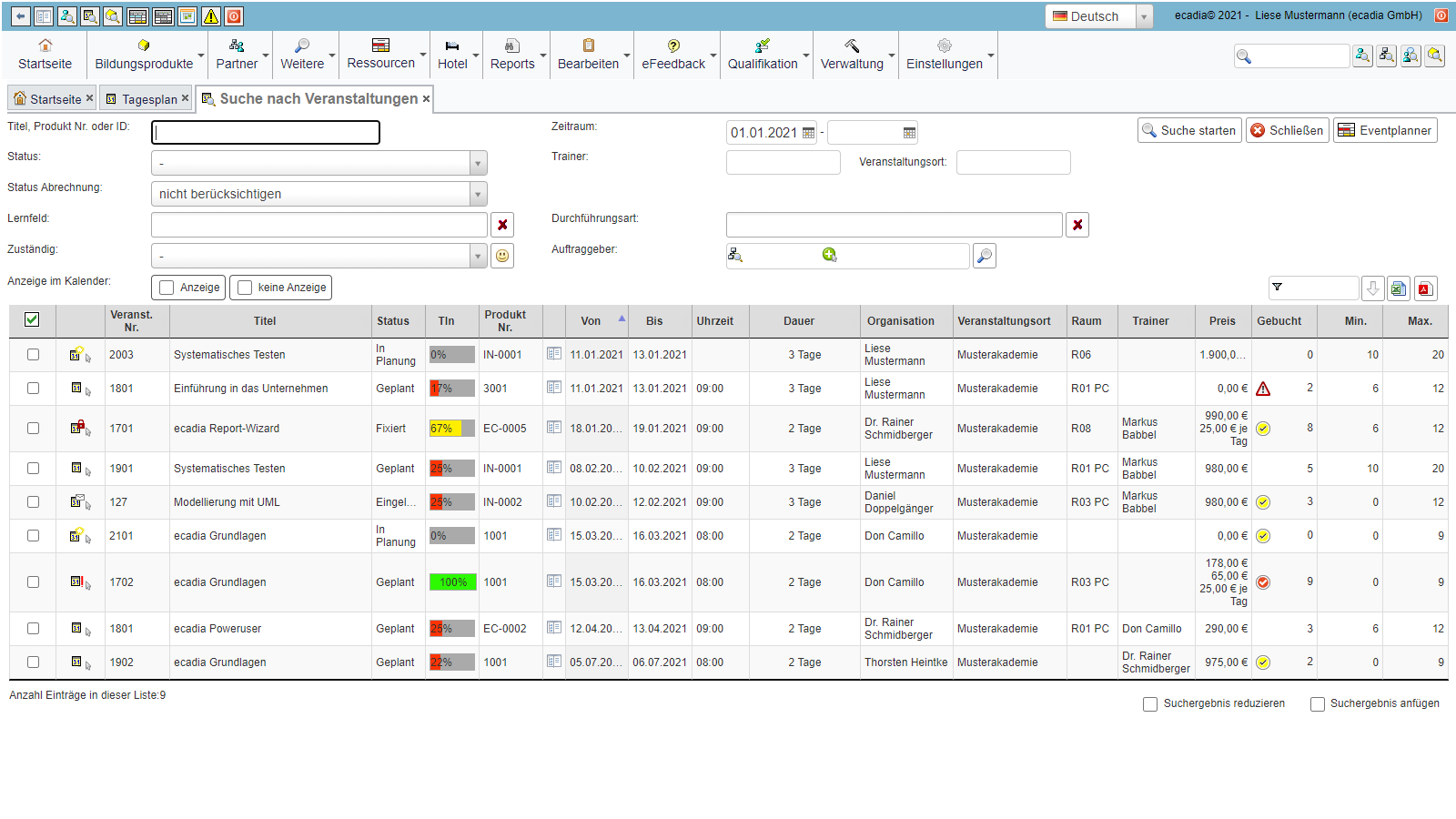This screenshot has height=819, width=1456.
Task: Tick checkbox for event 1701 Report-Wizard row
Action: tap(34, 429)
